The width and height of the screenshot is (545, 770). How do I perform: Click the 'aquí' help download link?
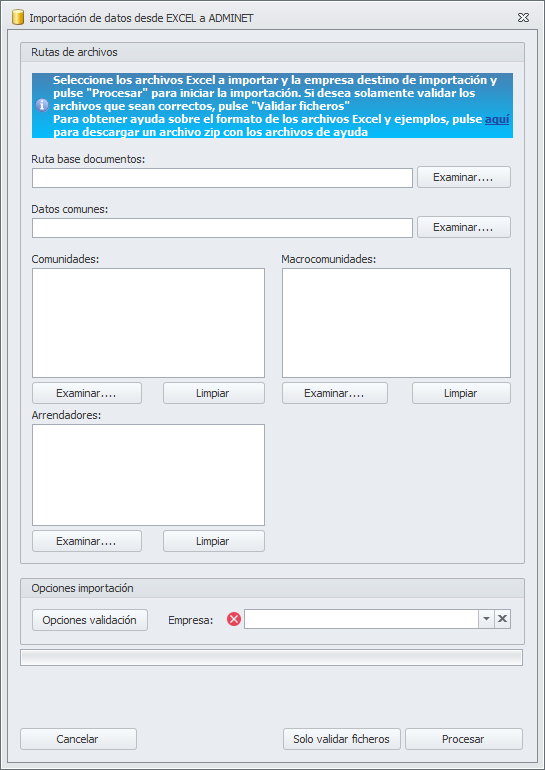pos(497,119)
